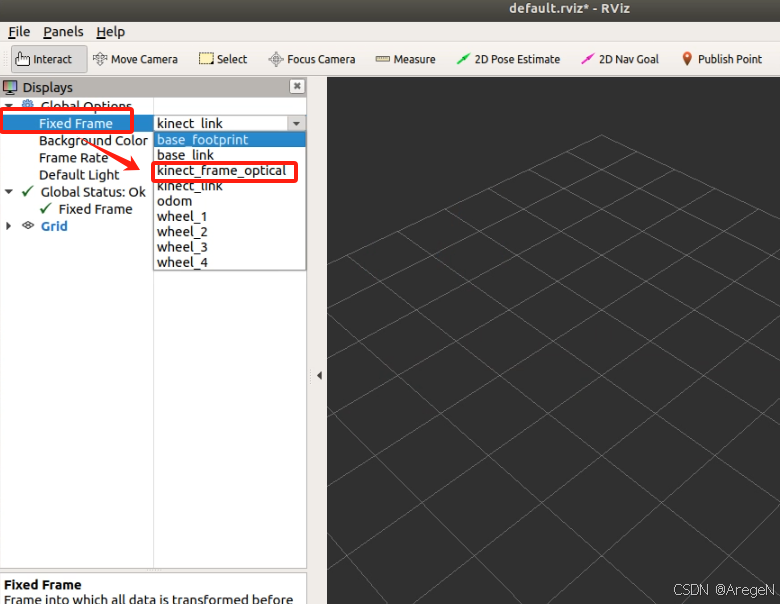This screenshot has height=604, width=780.
Task: Collapse the left panel with the arrow handle
Action: pos(319,376)
